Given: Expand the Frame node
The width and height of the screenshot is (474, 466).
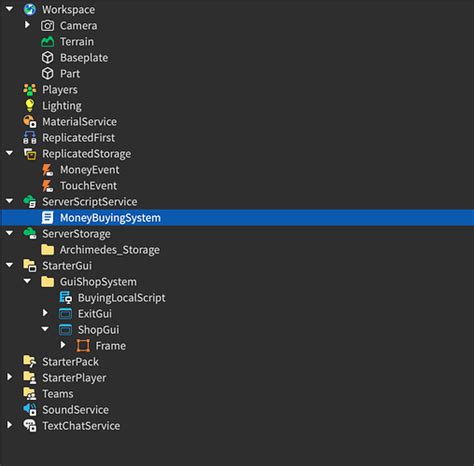Looking at the screenshot, I should (x=63, y=345).
